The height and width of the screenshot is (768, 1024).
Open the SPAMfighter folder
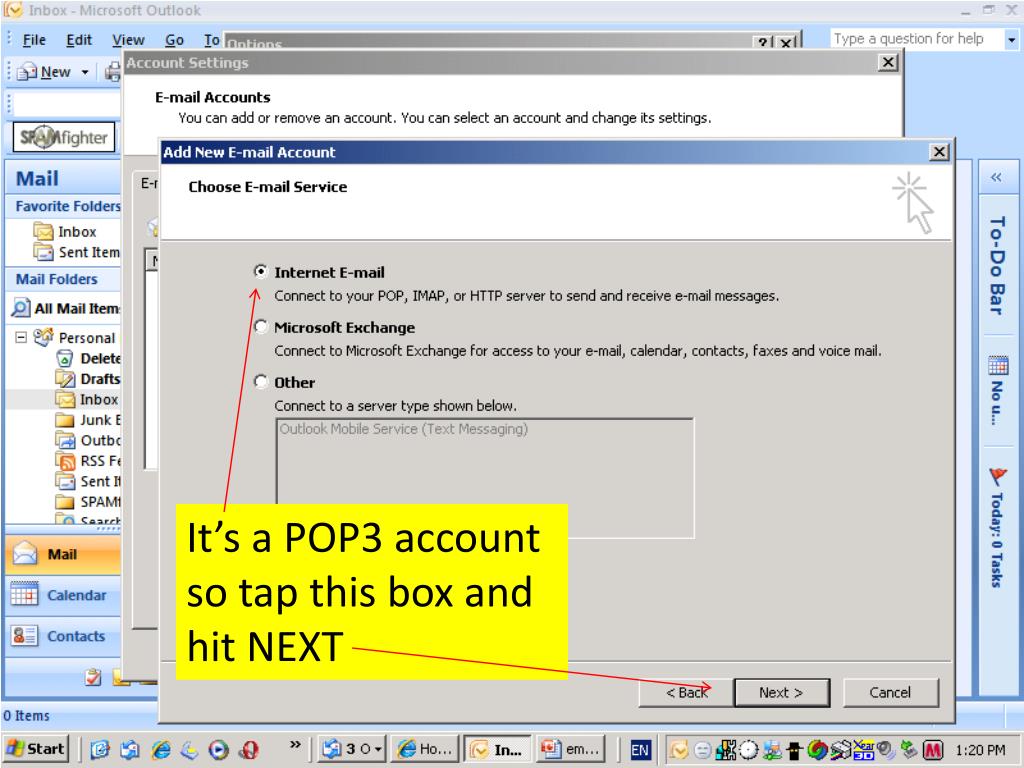89,502
